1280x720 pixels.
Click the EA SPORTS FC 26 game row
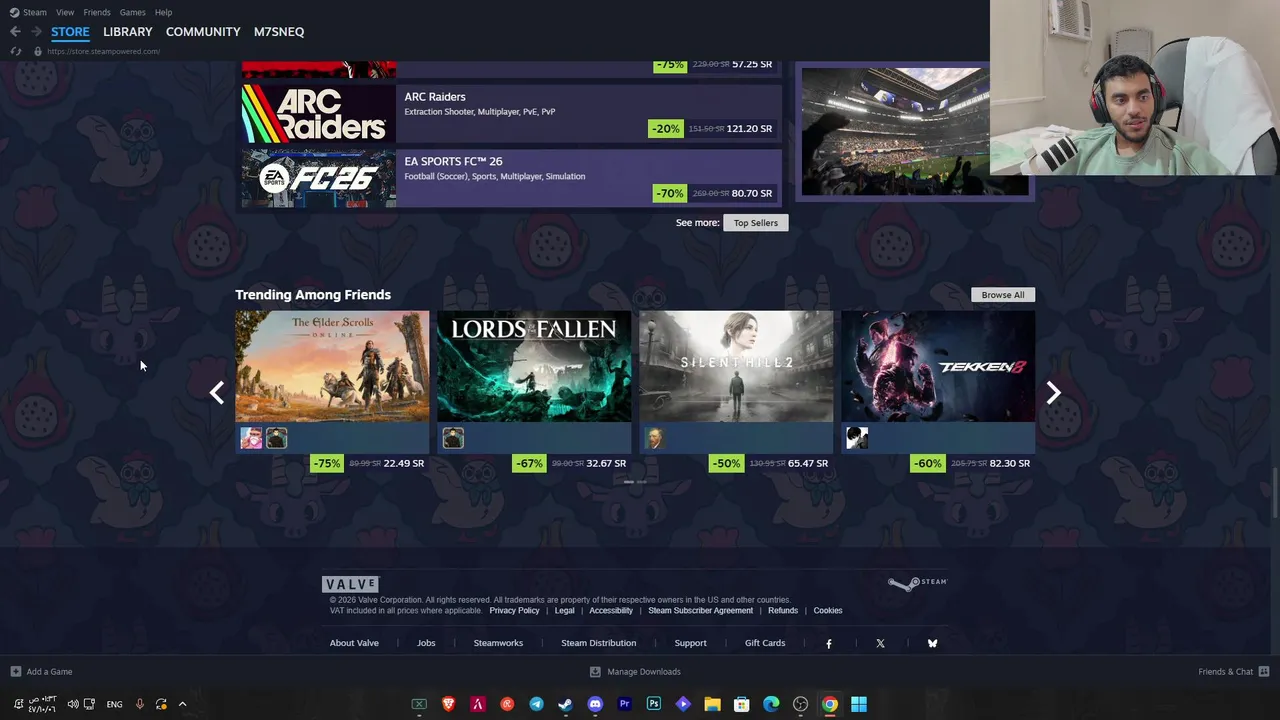point(511,178)
